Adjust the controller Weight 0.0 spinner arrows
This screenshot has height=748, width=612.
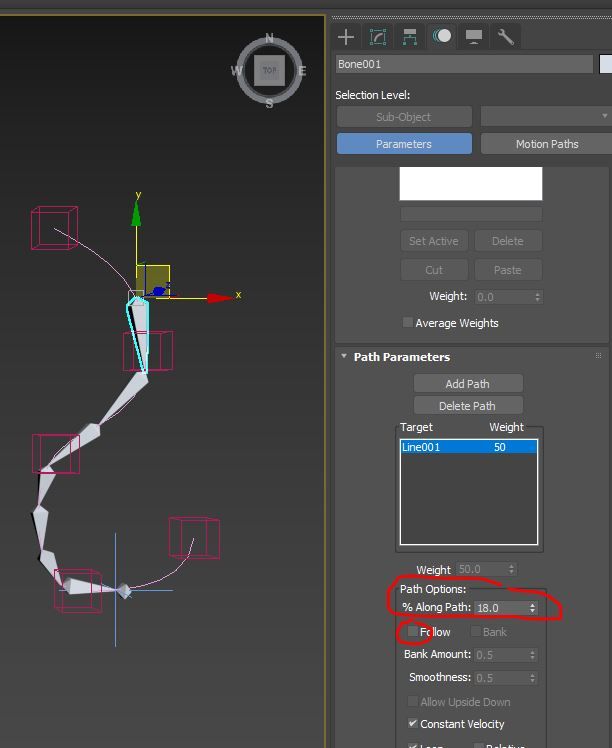pyautogui.click(x=538, y=297)
